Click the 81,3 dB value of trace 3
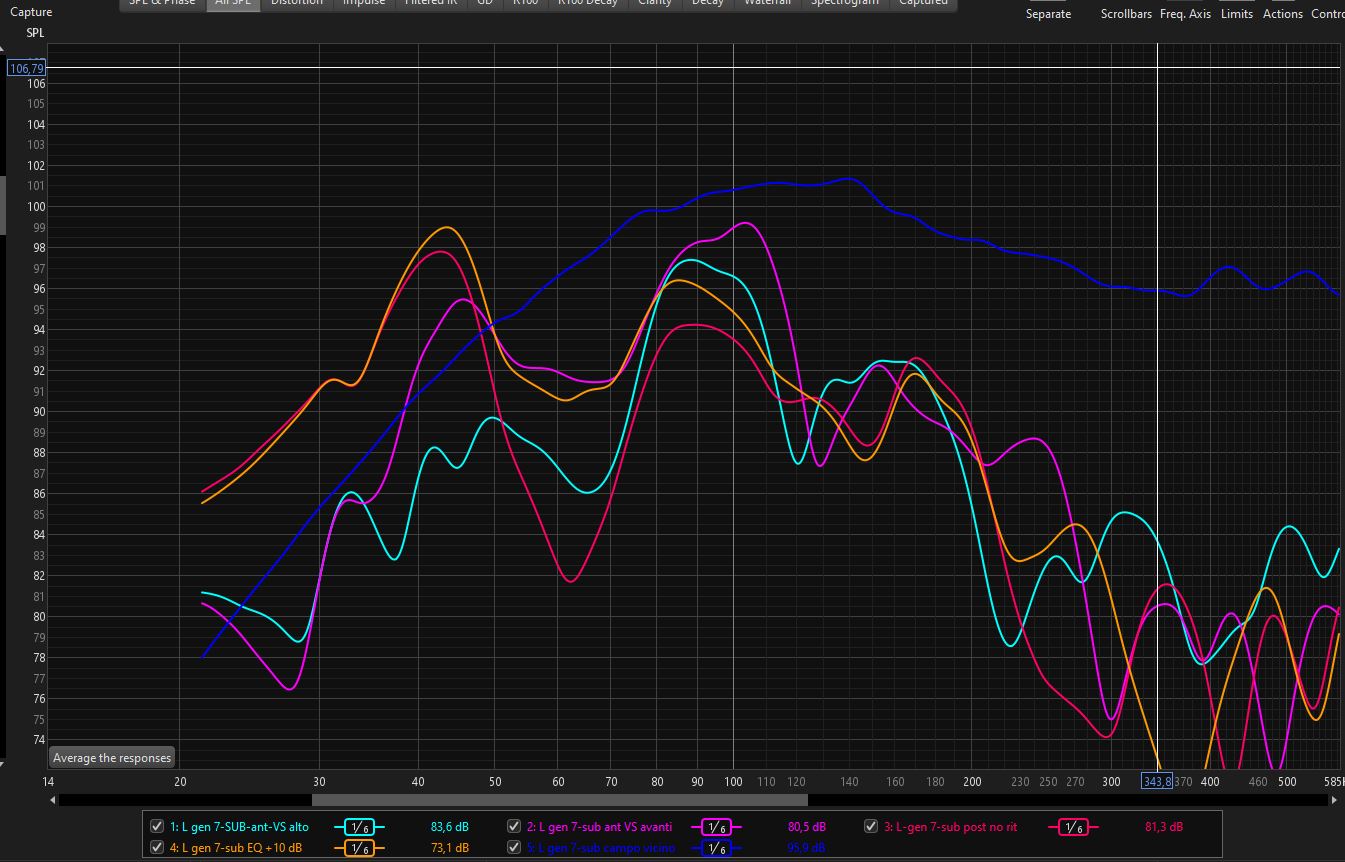This screenshot has width=1345, height=862. [x=1164, y=827]
